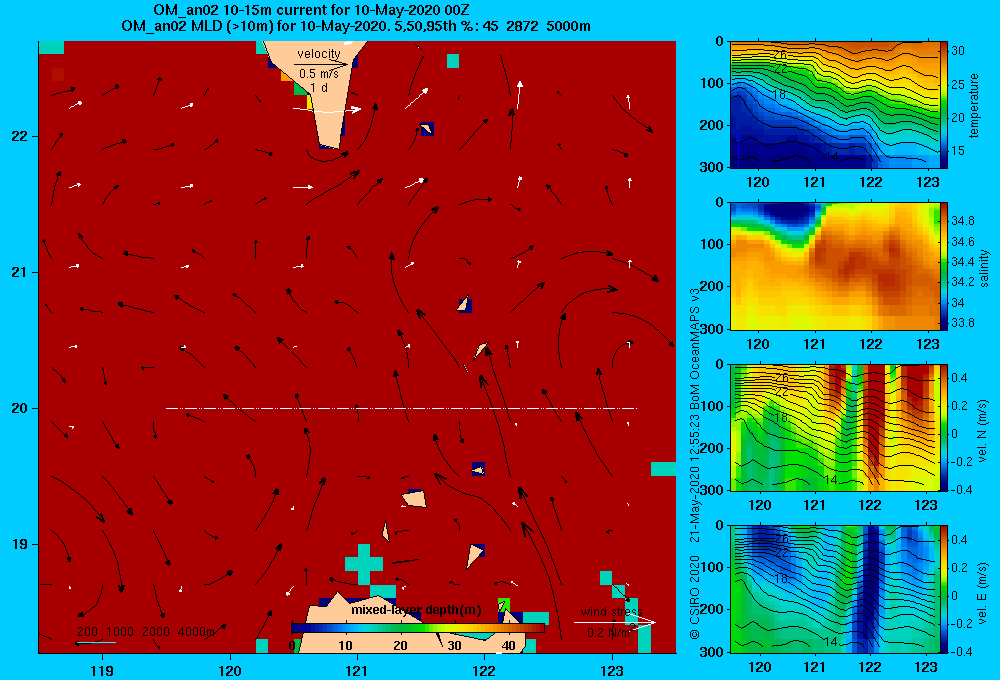The image size is (1000, 680).
Task: Click the "0.5 m/s" velocity scale text
Action: (x=319, y=73)
